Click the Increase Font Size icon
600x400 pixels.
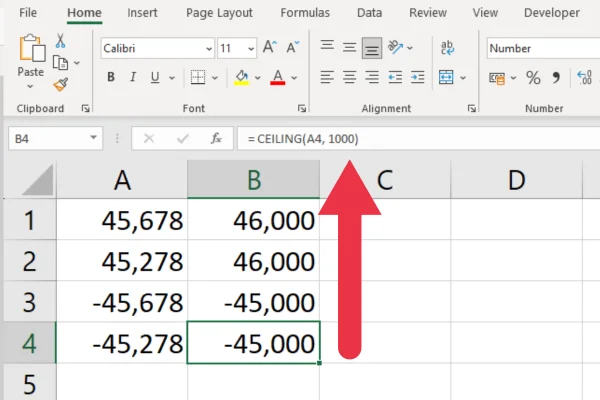(270, 47)
